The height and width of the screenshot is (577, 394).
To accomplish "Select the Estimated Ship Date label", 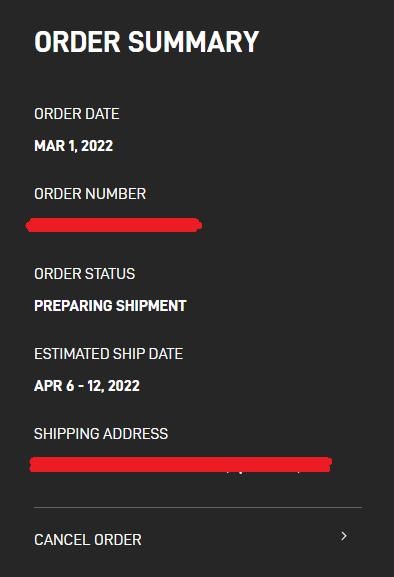I will [109, 354].
